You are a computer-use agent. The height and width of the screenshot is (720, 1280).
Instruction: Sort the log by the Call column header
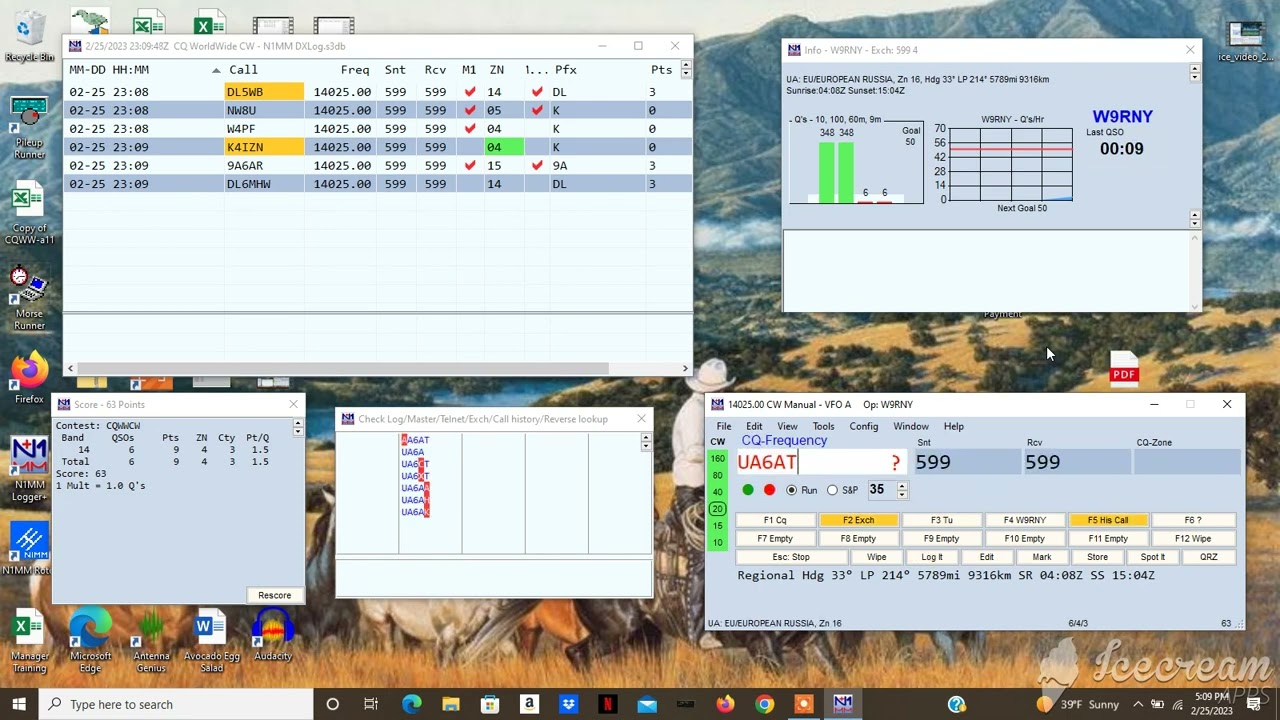click(x=243, y=70)
